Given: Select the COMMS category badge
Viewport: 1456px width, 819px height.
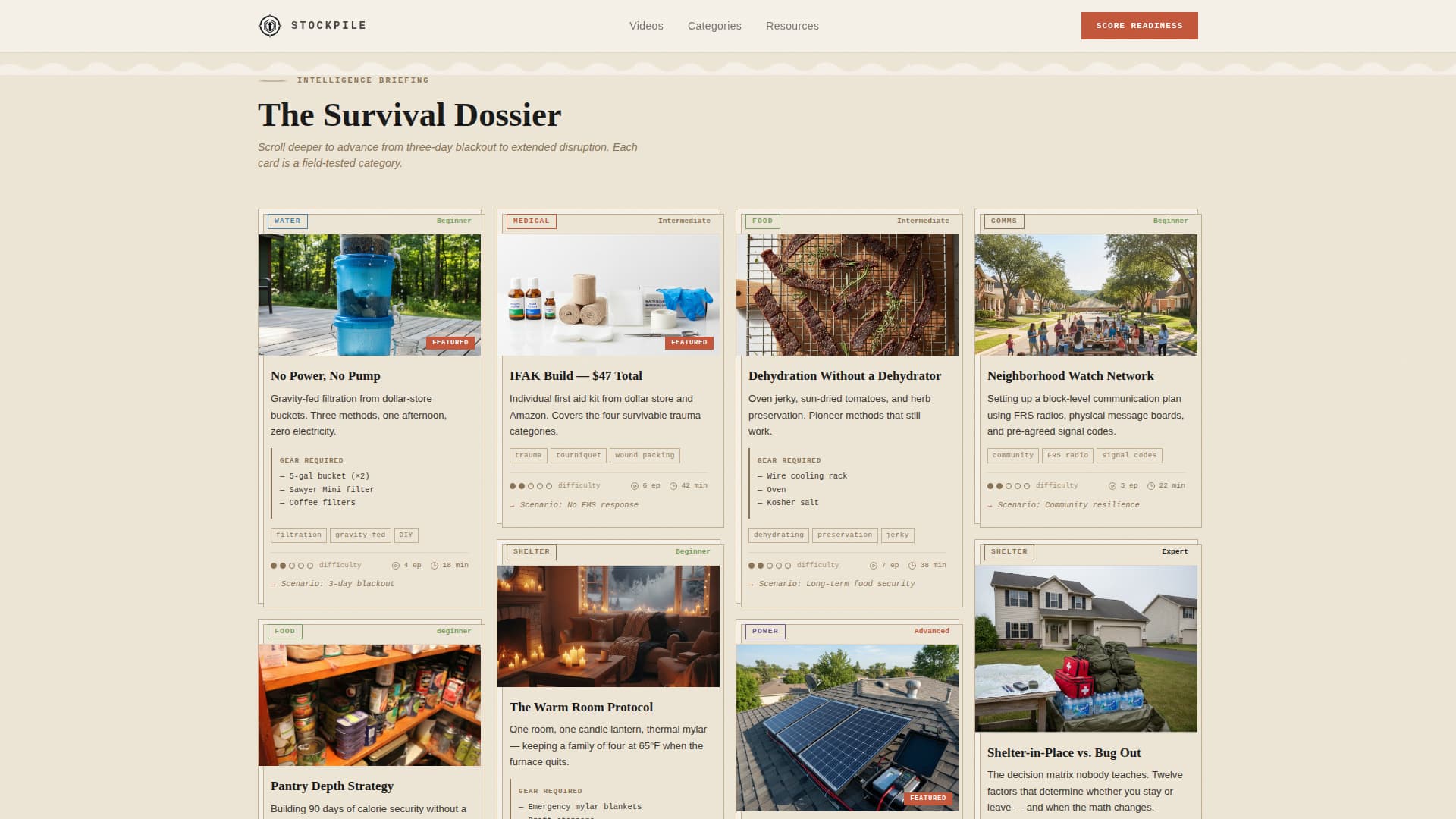Looking at the screenshot, I should tap(1004, 221).
